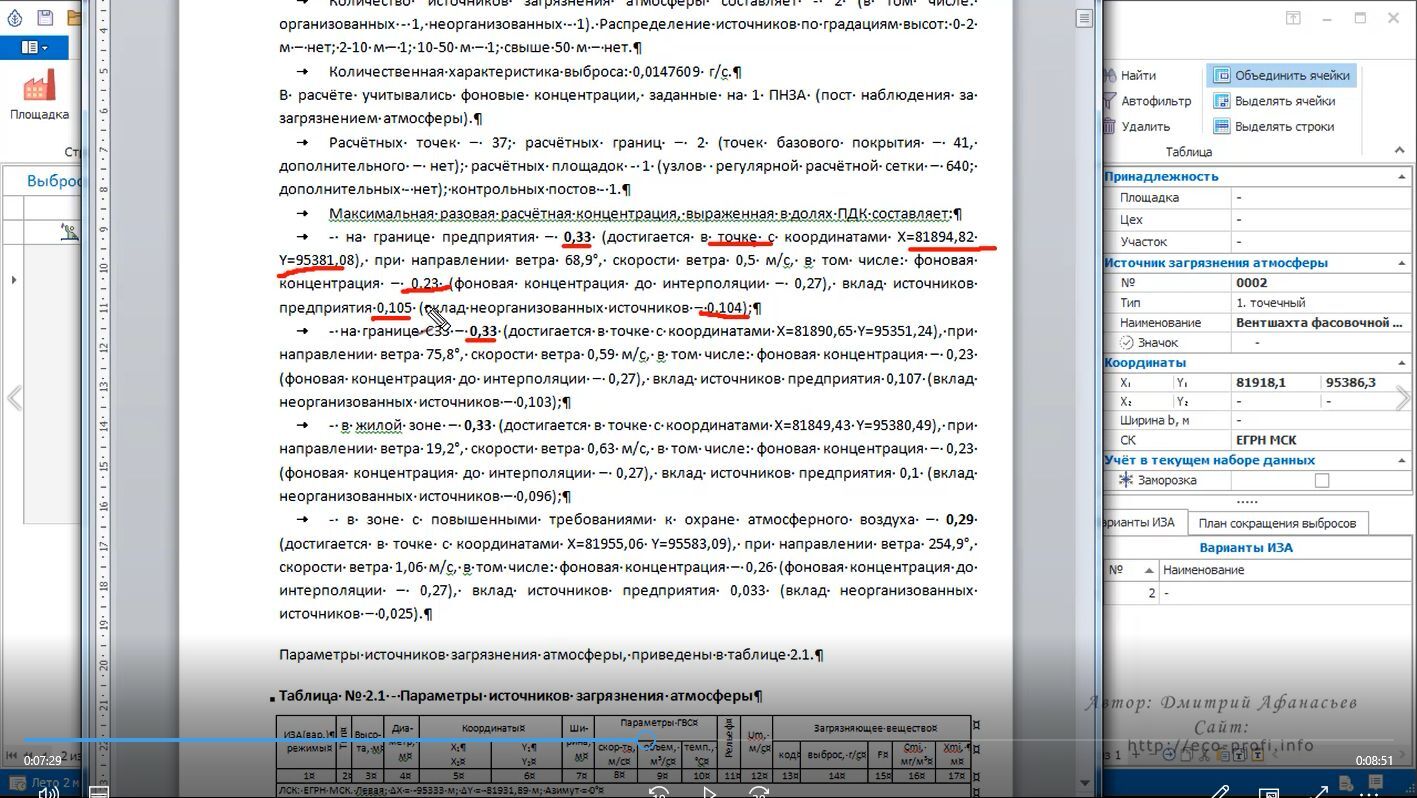The image size is (1417, 798).
Task: Click the forward 30 seconds button
Action: pyautogui.click(x=759, y=792)
